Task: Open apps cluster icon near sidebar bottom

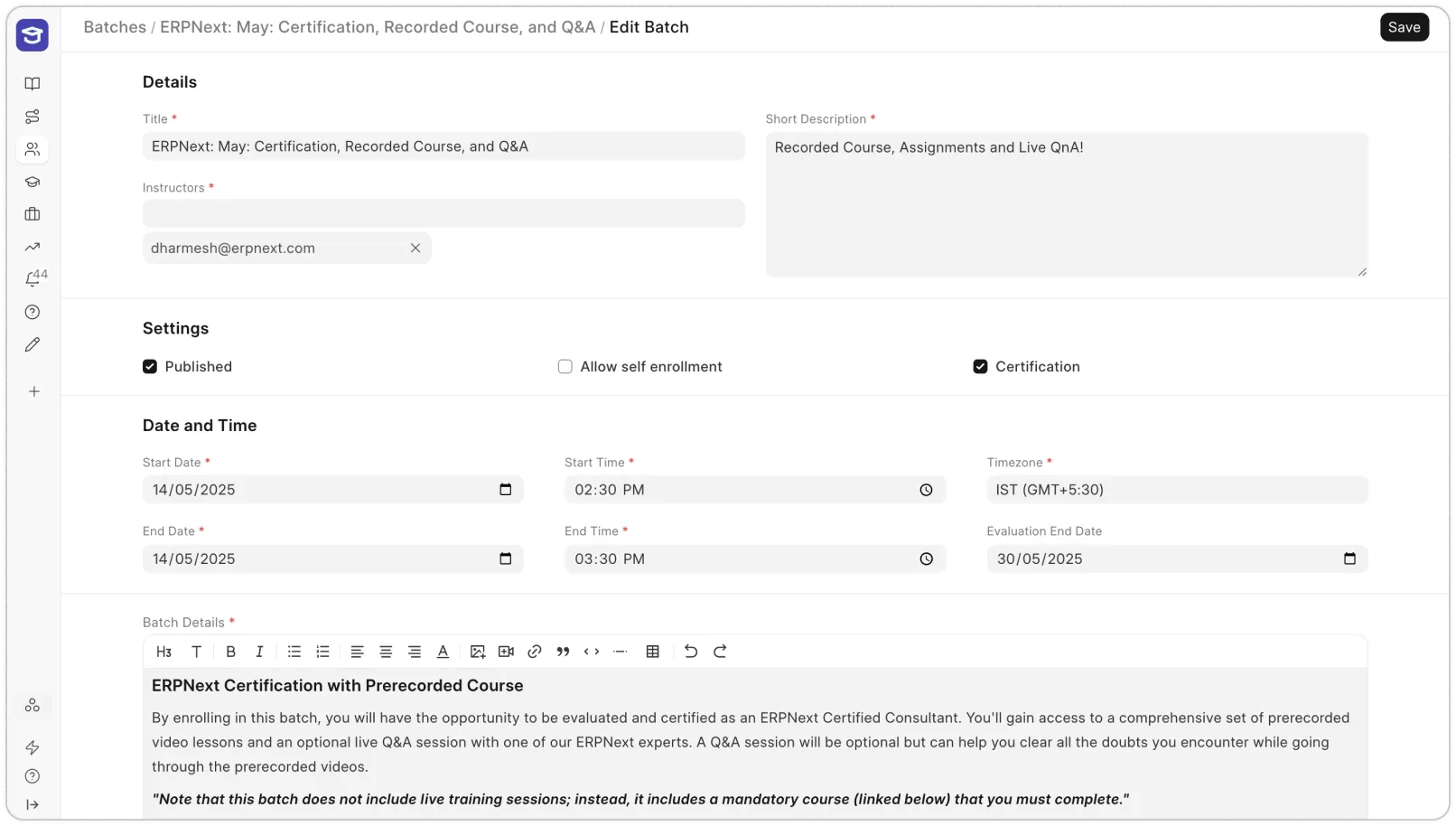Action: pyautogui.click(x=33, y=706)
